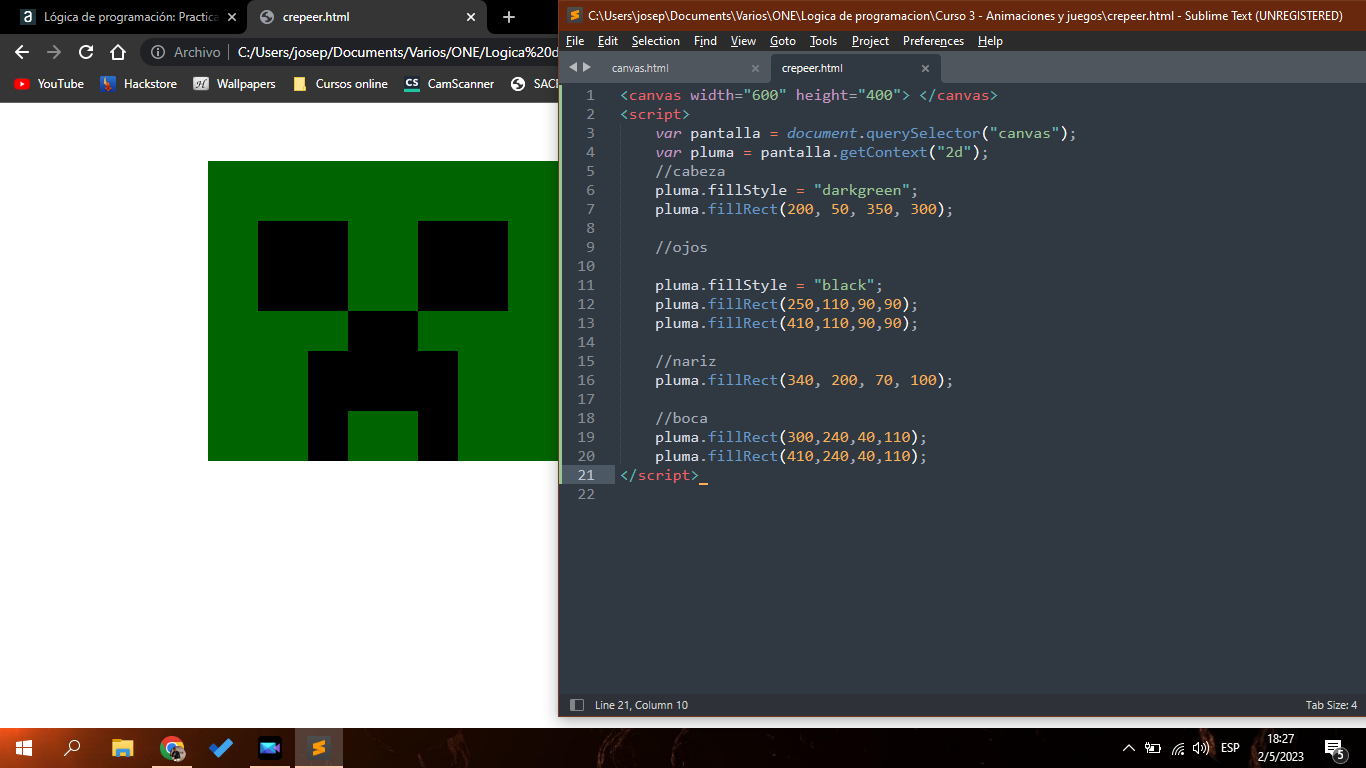
Task: Click Line 21, Column 10 status text
Action: click(x=641, y=705)
